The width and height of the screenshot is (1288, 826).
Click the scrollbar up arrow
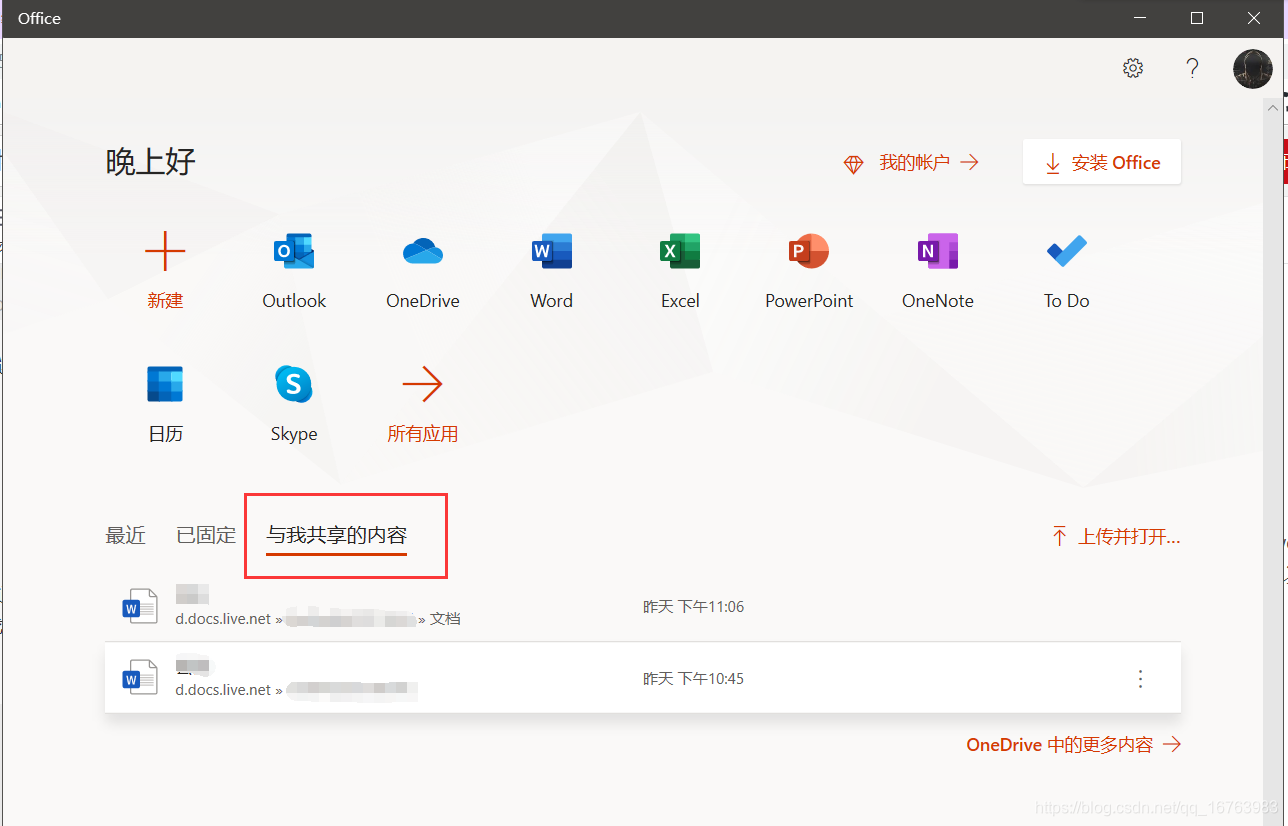pos(1274,106)
